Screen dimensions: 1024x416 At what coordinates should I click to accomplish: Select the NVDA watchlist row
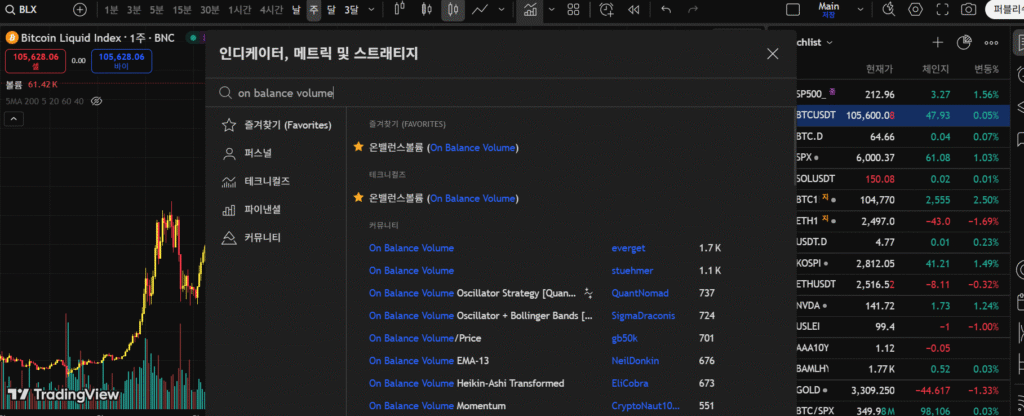[902, 306]
